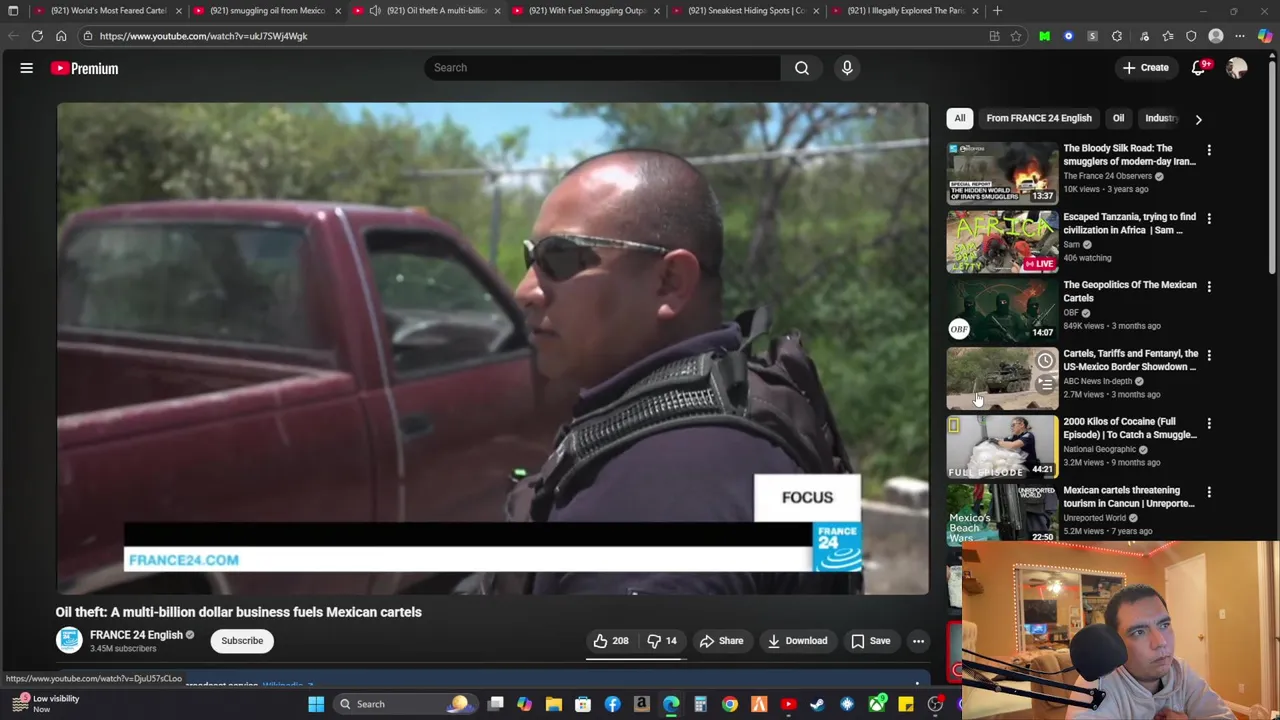Viewport: 1280px width, 720px height.
Task: Click into the YouTube search field
Action: [602, 68]
